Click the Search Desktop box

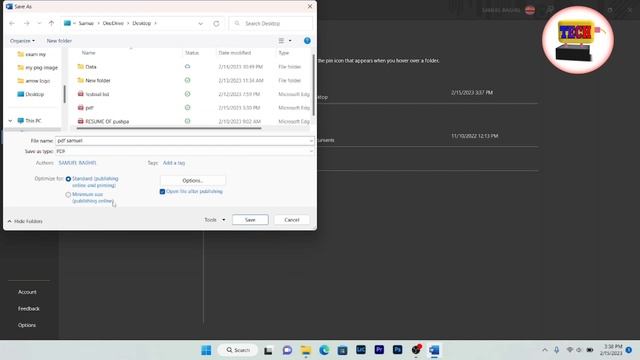pyautogui.click(x=271, y=24)
